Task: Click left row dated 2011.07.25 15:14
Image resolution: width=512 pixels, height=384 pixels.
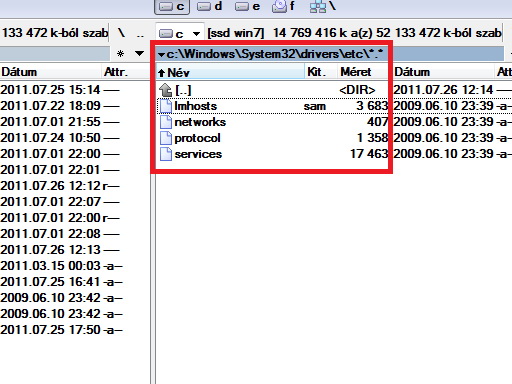Action: click(x=60, y=90)
